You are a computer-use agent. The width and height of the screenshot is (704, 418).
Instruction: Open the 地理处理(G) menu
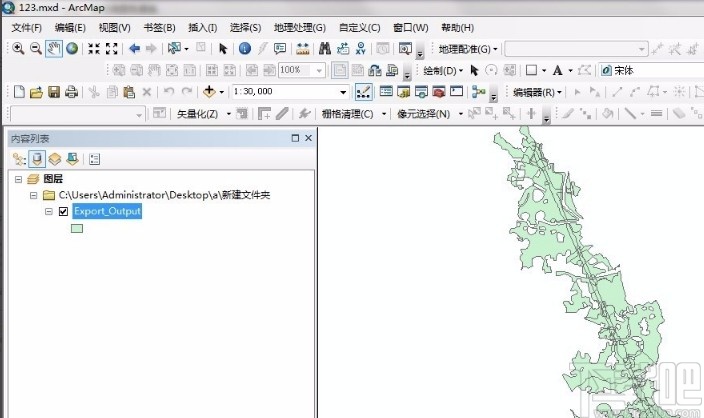click(300, 28)
